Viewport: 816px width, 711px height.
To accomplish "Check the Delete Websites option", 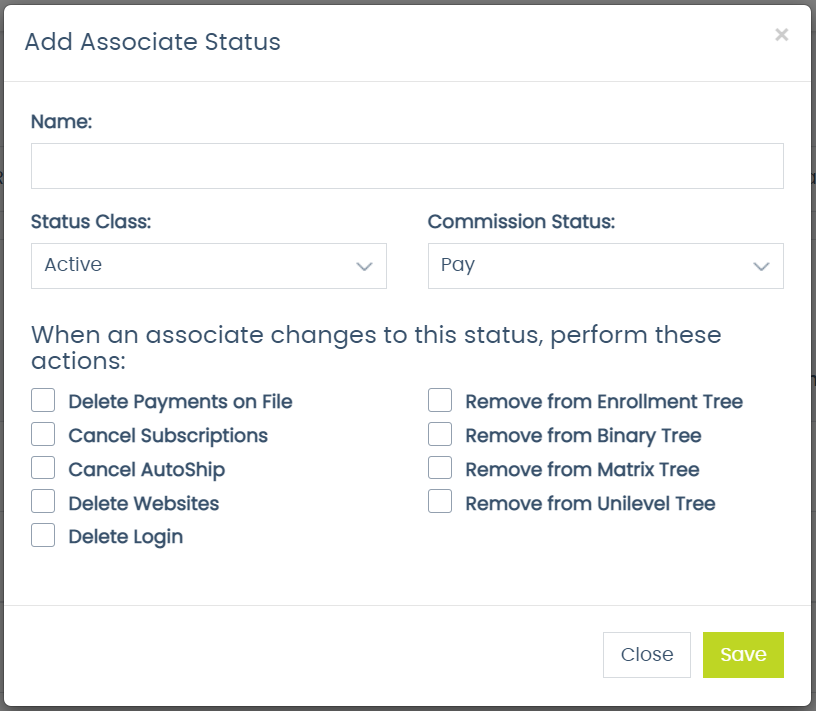I will tap(43, 502).
